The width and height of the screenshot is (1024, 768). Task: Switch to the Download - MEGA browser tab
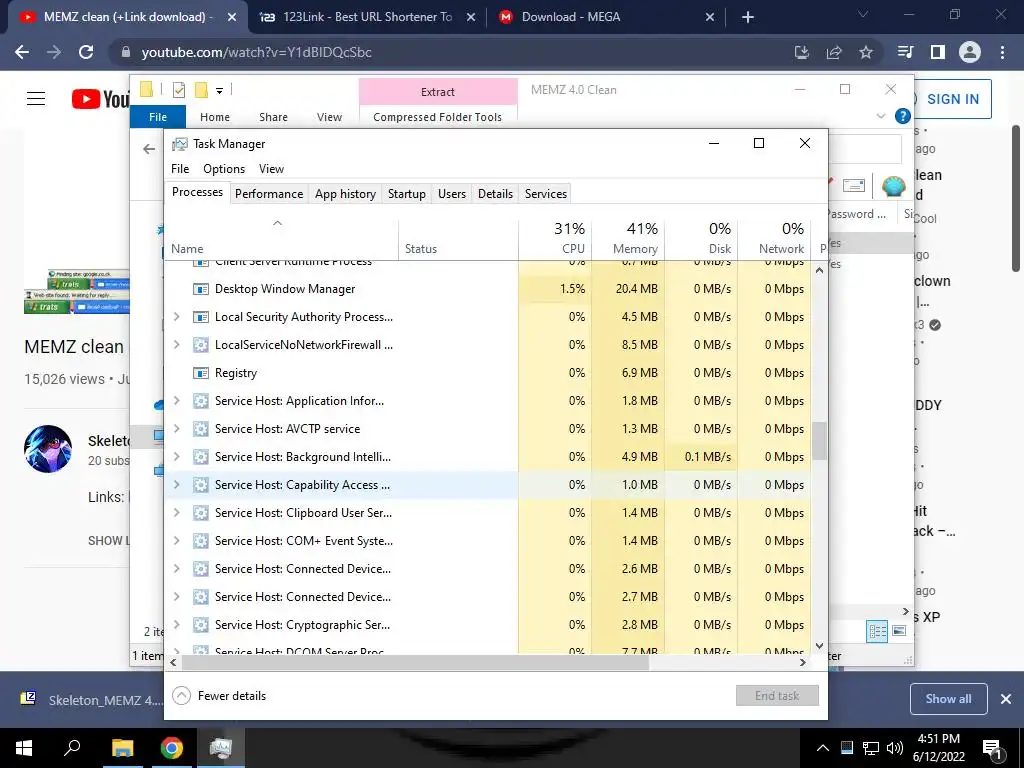607,17
